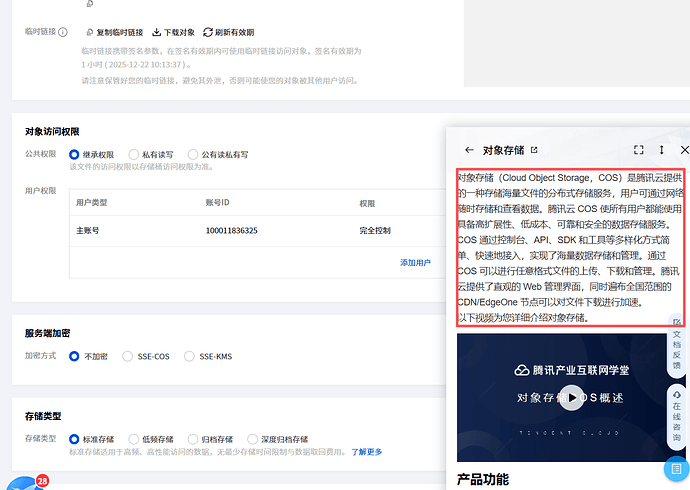Select 继承权限 public permission
Screen dimensions: 690x490
tap(74, 154)
